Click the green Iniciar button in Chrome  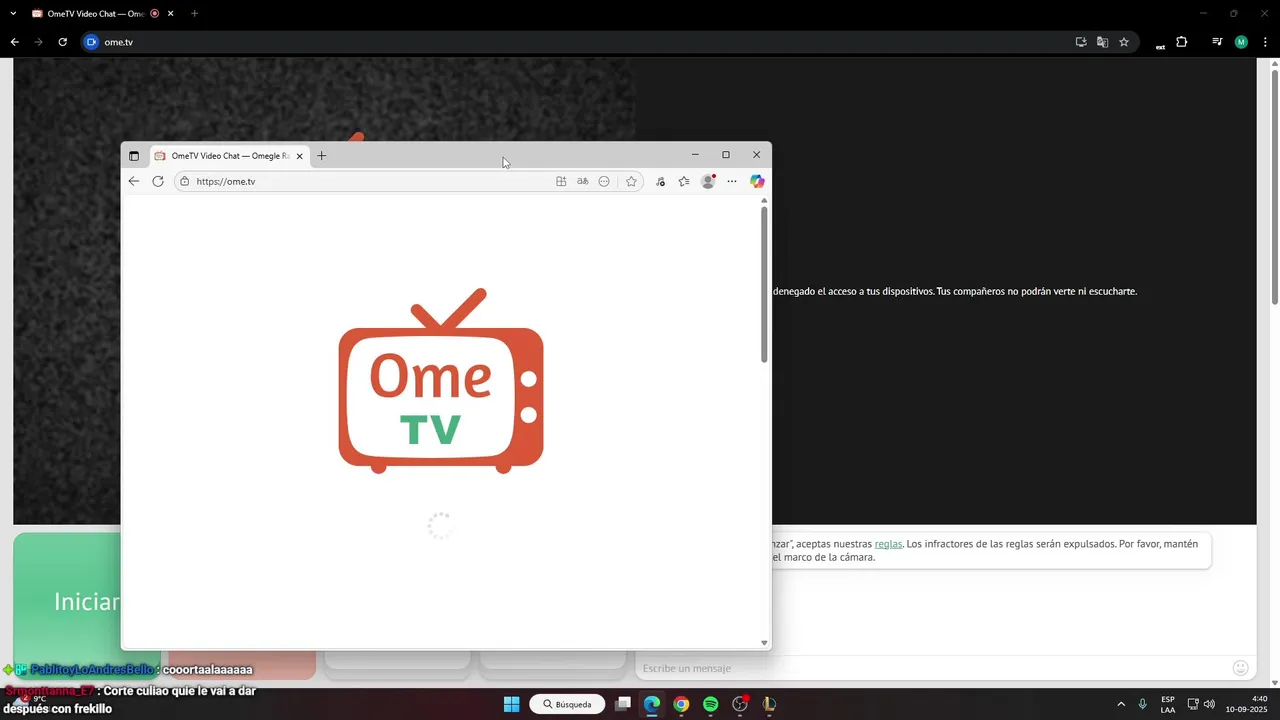pyautogui.click(x=67, y=600)
